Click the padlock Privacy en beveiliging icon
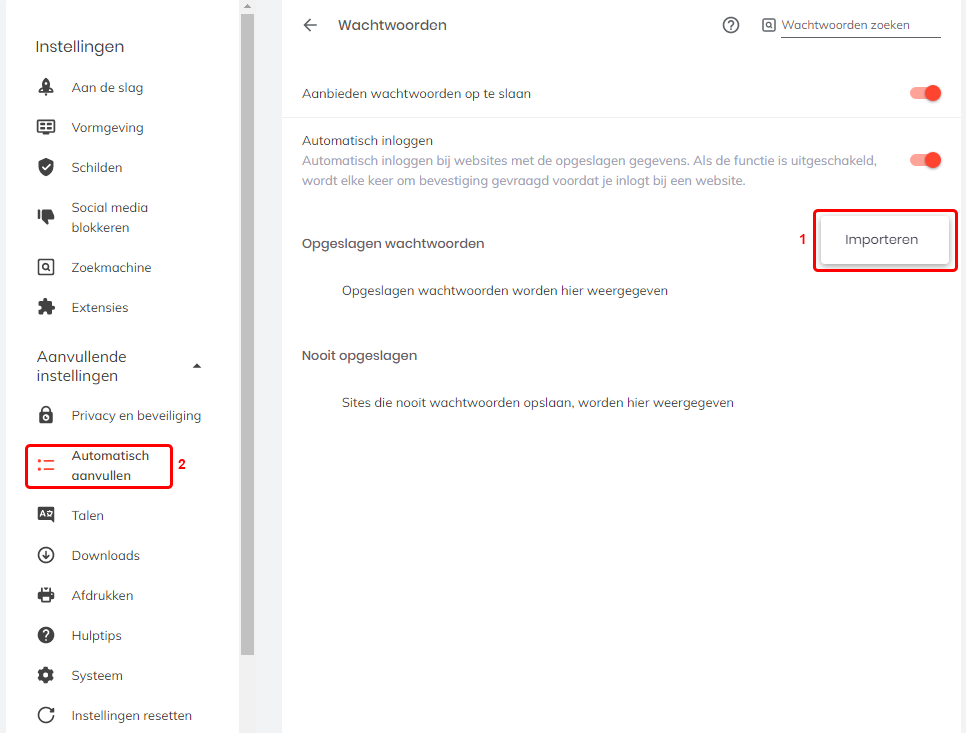This screenshot has width=966, height=733. [46, 416]
